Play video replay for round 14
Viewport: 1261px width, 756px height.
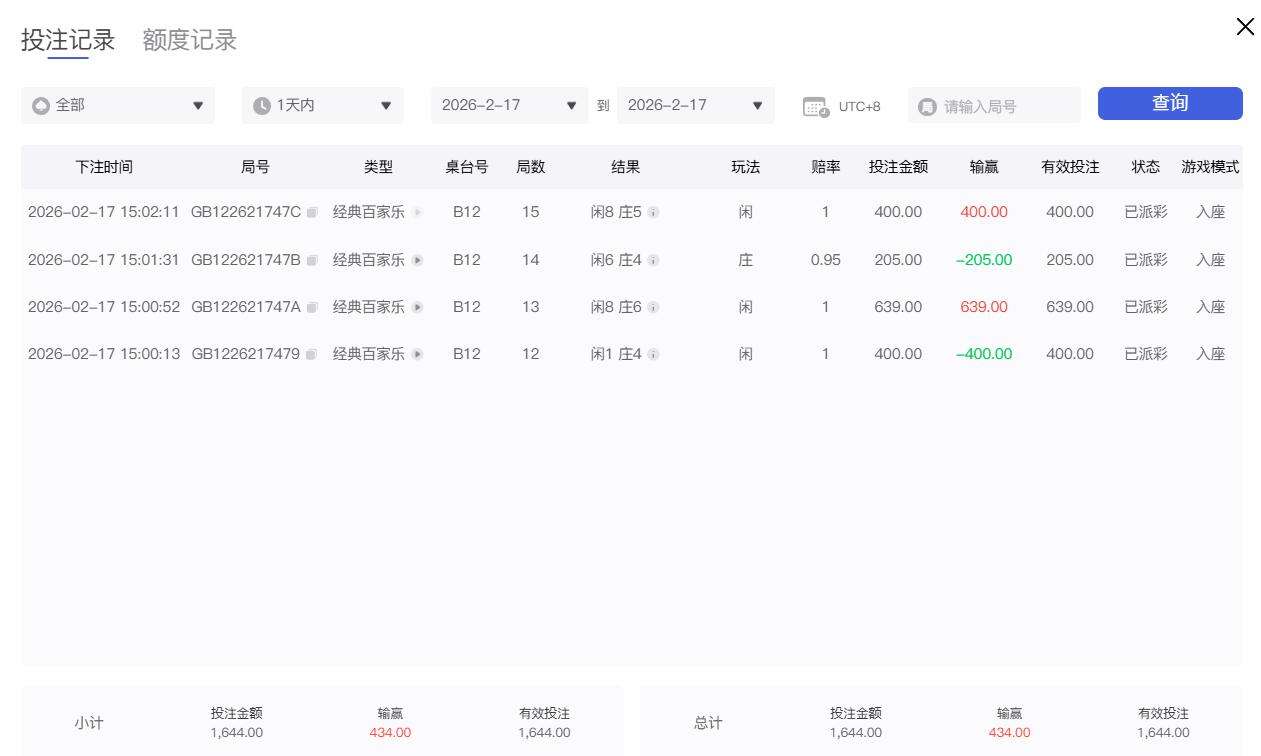click(418, 260)
